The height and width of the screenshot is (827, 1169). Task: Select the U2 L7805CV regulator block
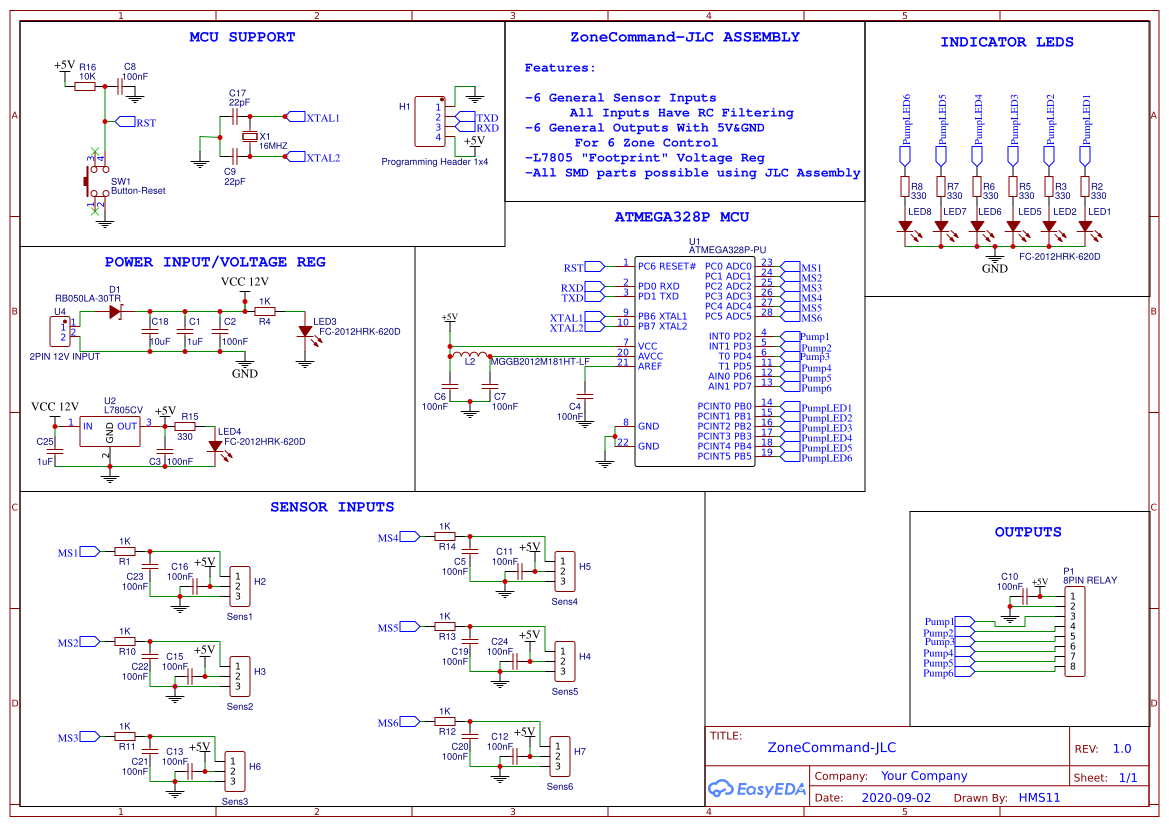click(110, 433)
